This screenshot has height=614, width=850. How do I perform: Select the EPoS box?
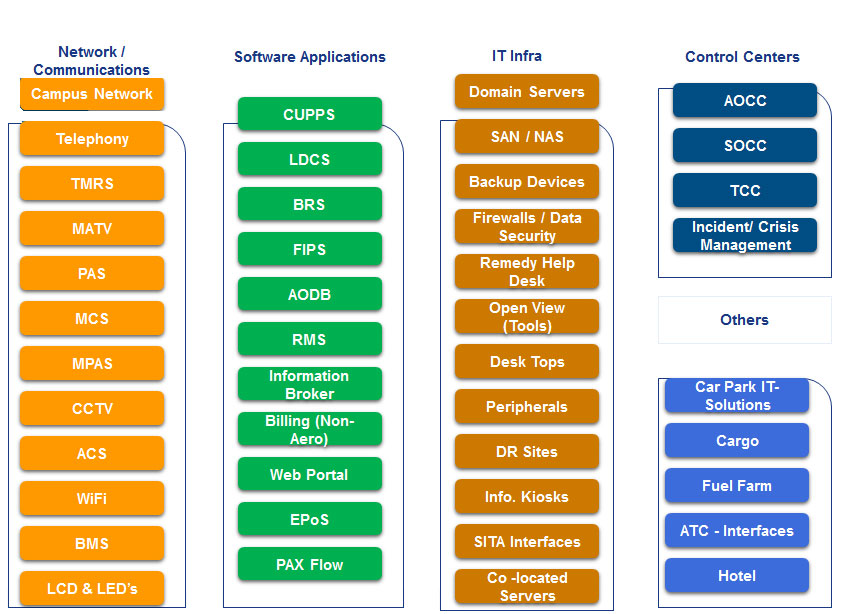(310, 519)
